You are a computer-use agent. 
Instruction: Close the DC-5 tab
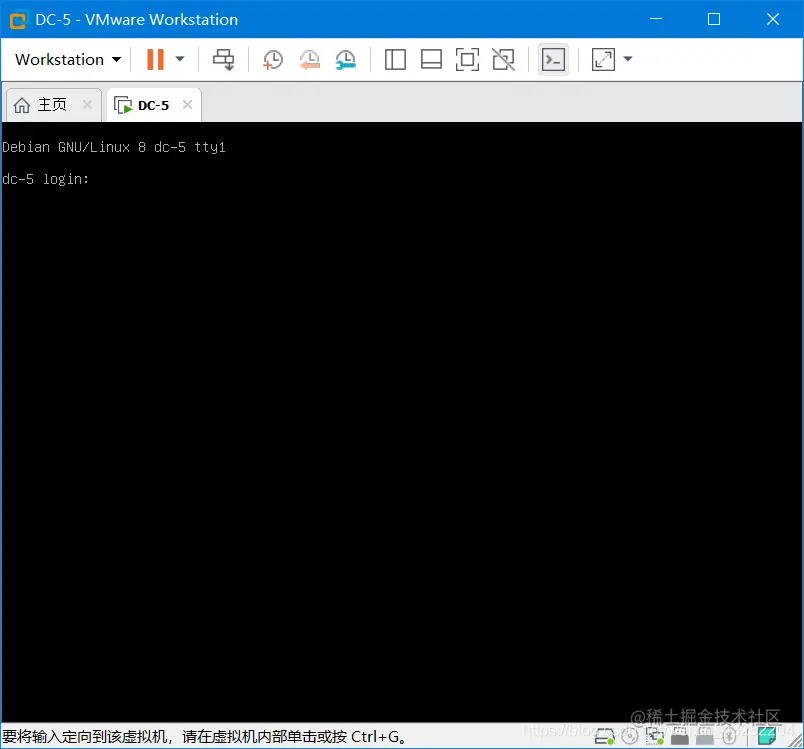[x=188, y=105]
